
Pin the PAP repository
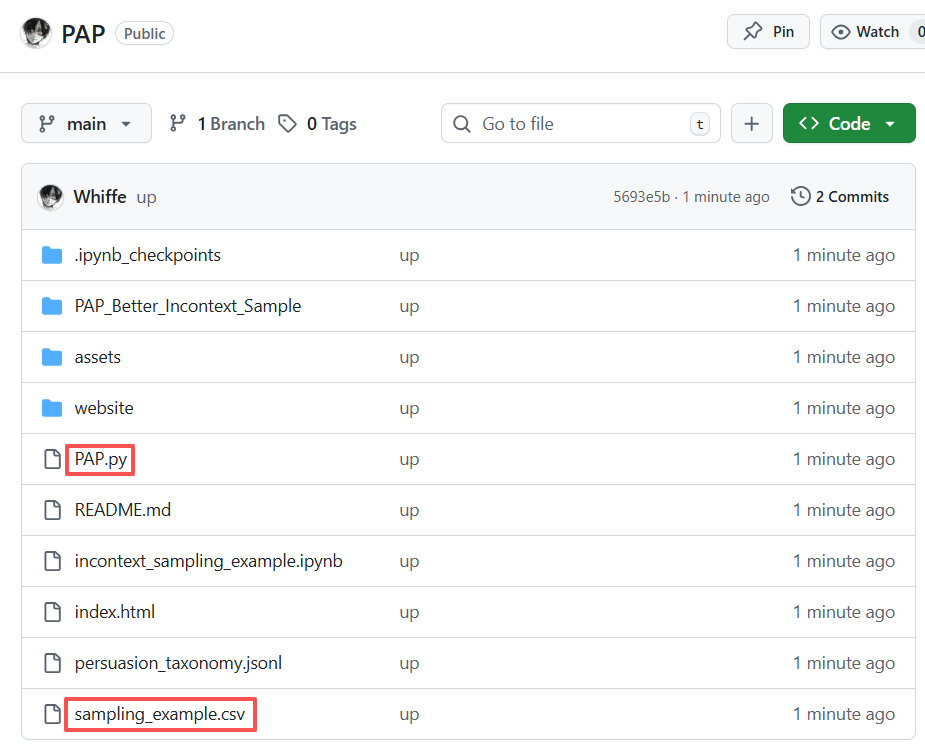768,32
